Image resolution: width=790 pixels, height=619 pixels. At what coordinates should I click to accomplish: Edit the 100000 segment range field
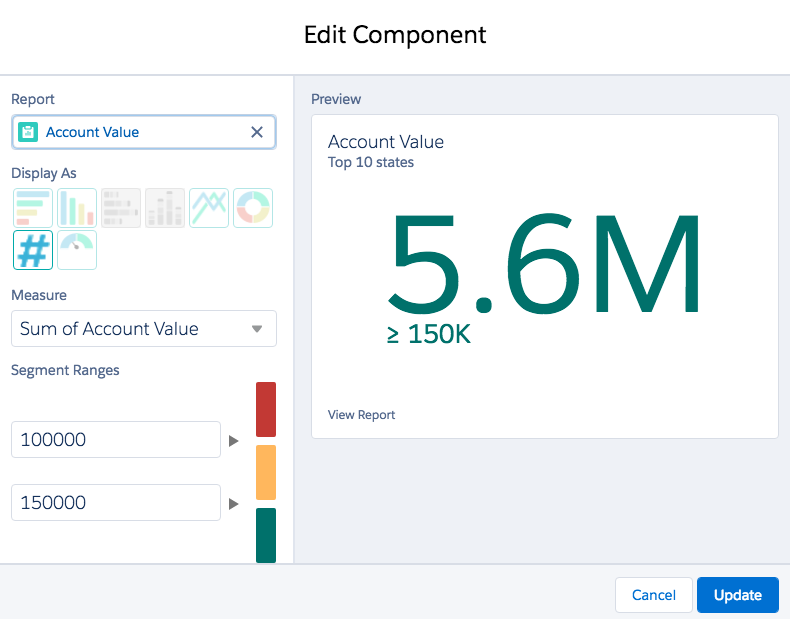tap(115, 440)
